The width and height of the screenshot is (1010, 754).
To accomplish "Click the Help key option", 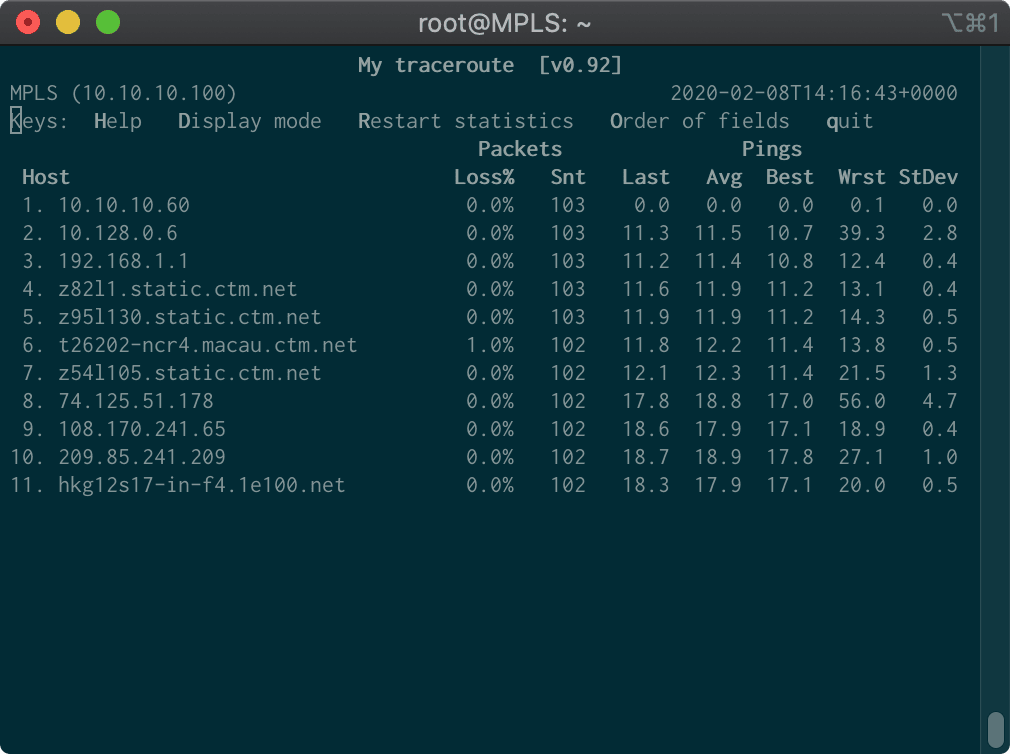I will 117,122.
